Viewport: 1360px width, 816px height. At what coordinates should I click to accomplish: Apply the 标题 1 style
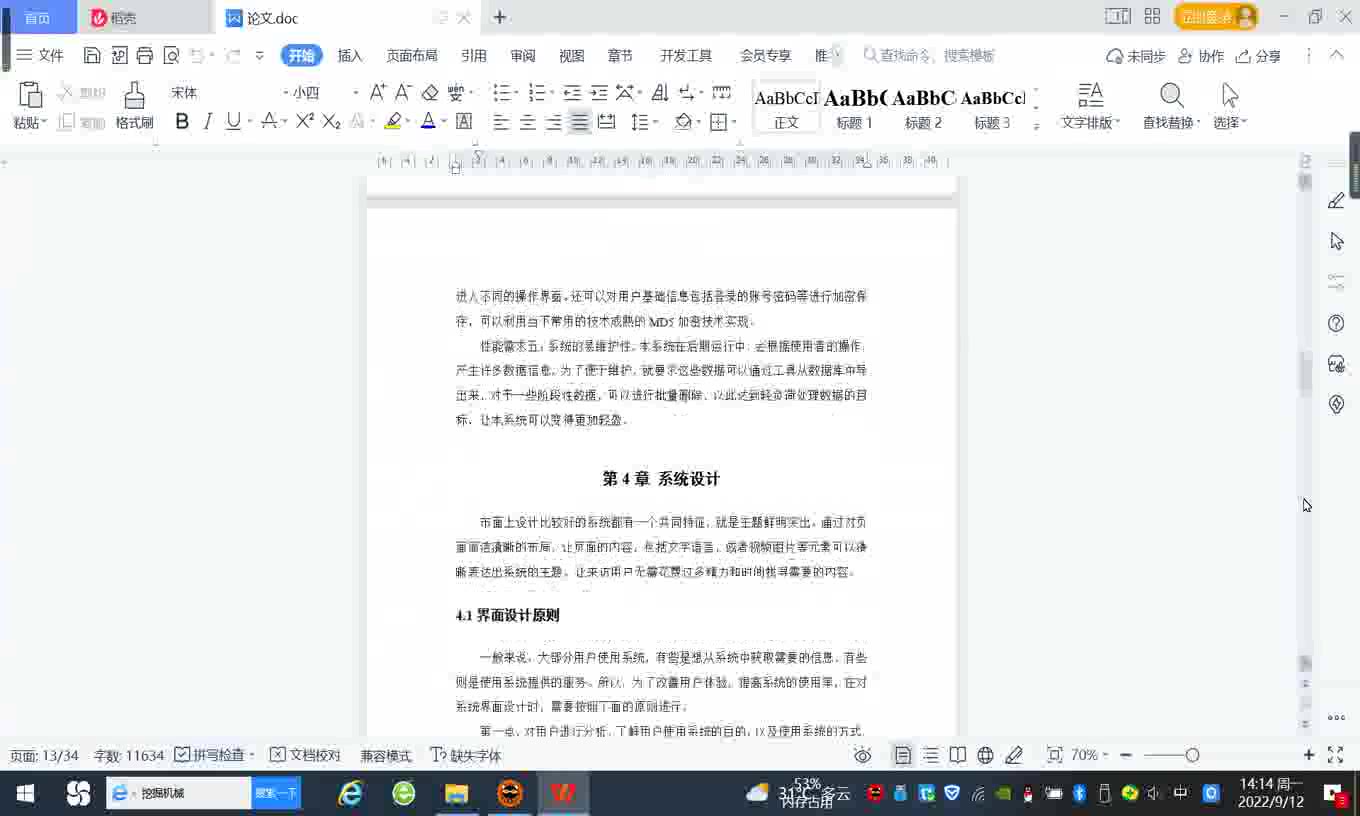point(855,107)
